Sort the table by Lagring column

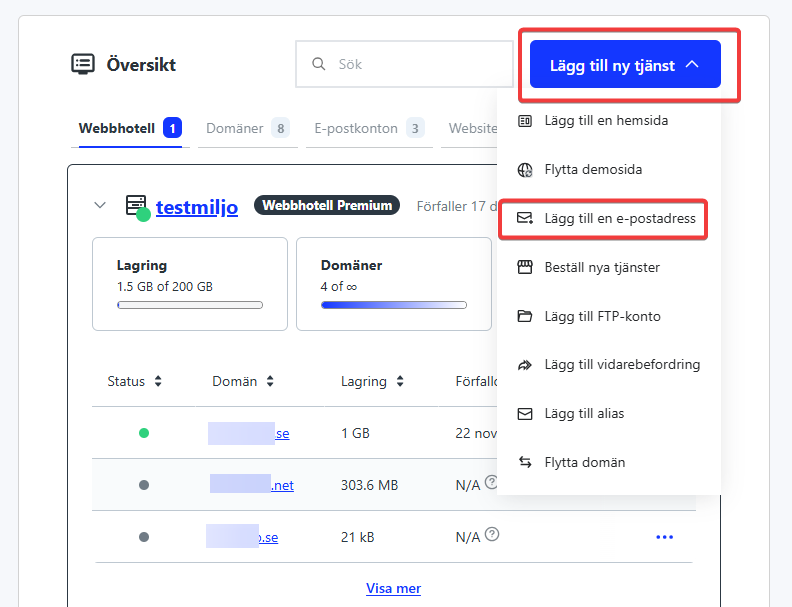coord(372,381)
